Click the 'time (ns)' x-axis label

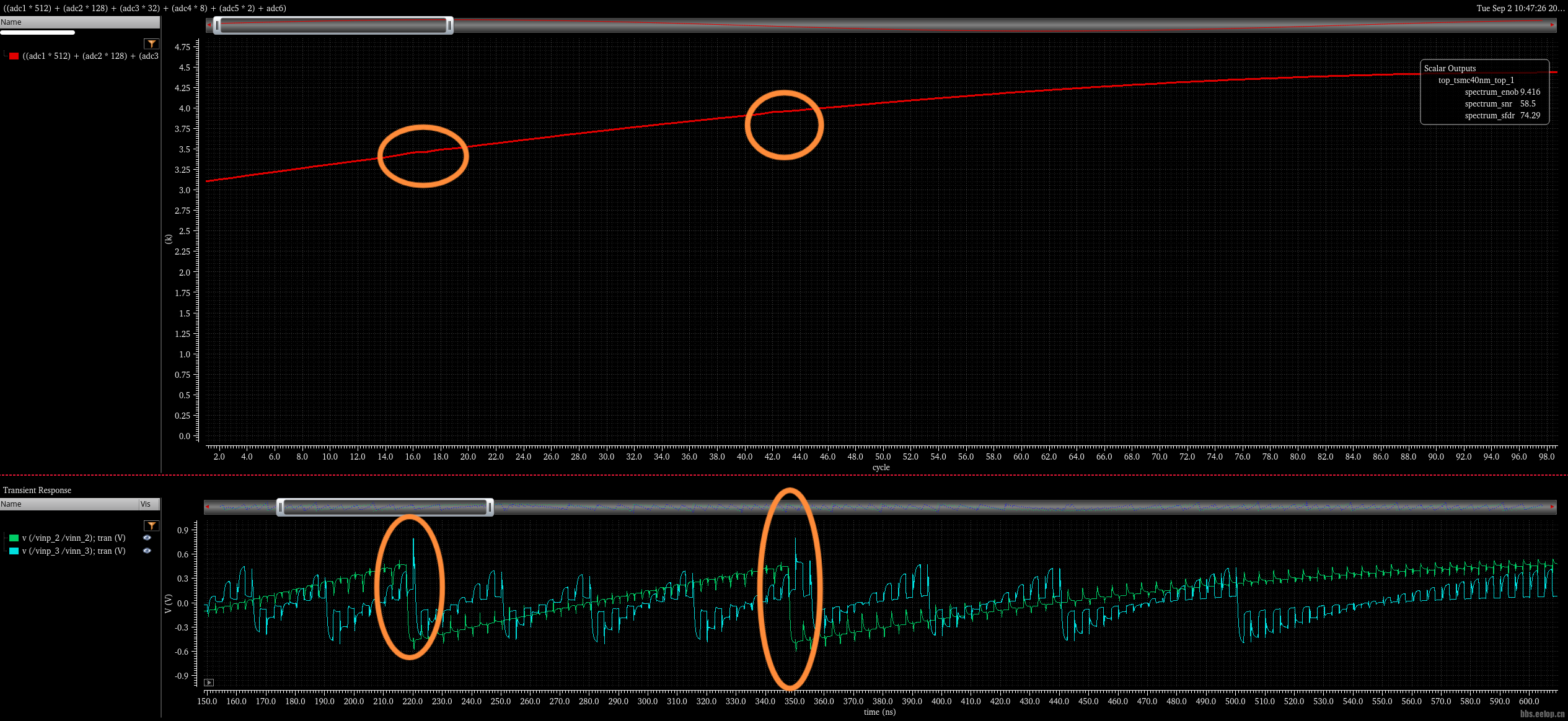coord(879,712)
